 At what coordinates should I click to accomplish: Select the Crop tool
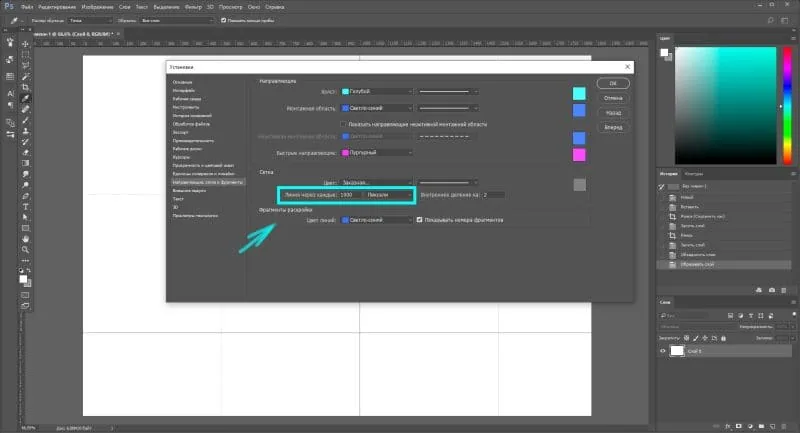pyautogui.click(x=25, y=87)
